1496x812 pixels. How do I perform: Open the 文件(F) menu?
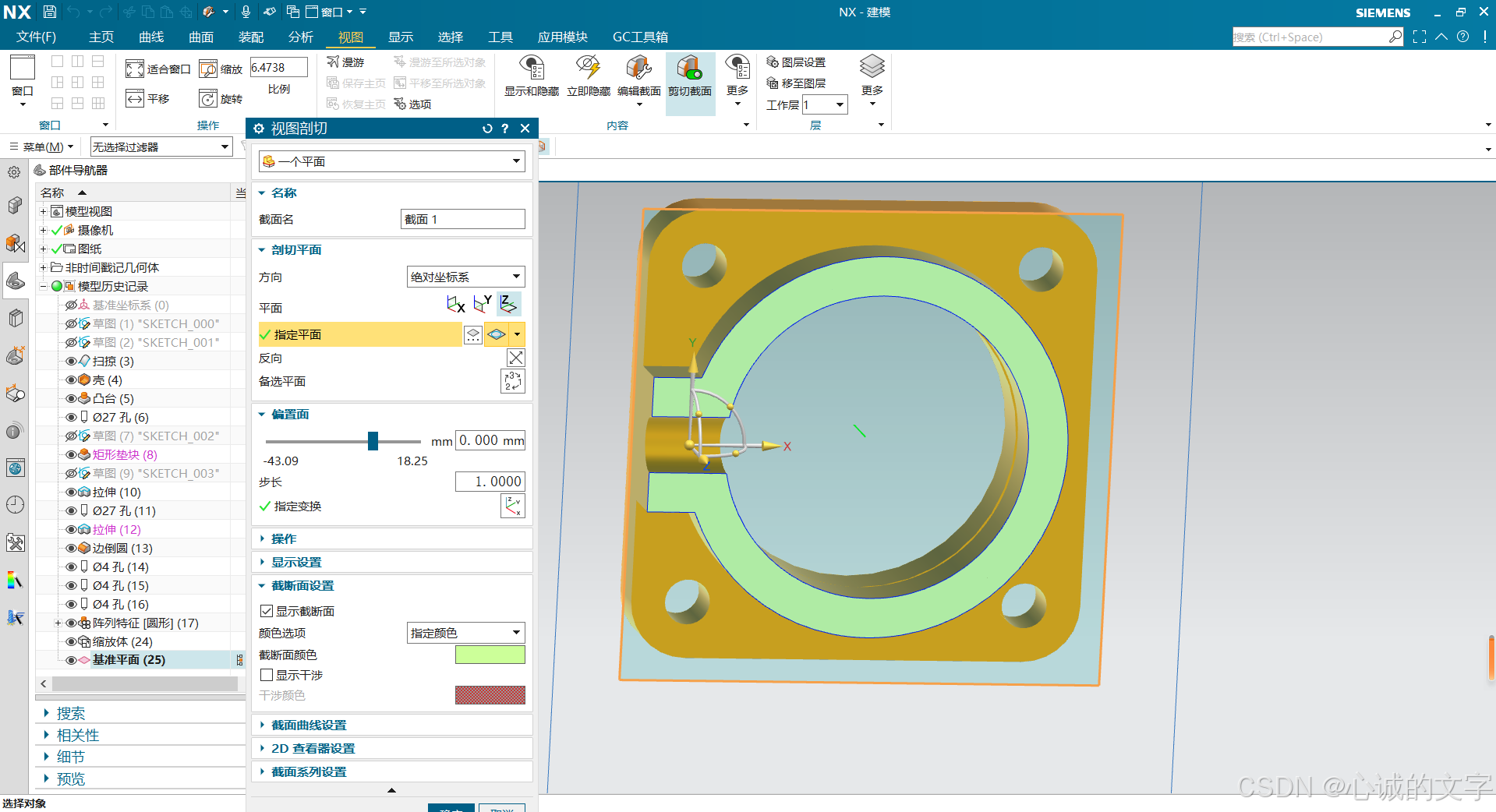(36, 37)
